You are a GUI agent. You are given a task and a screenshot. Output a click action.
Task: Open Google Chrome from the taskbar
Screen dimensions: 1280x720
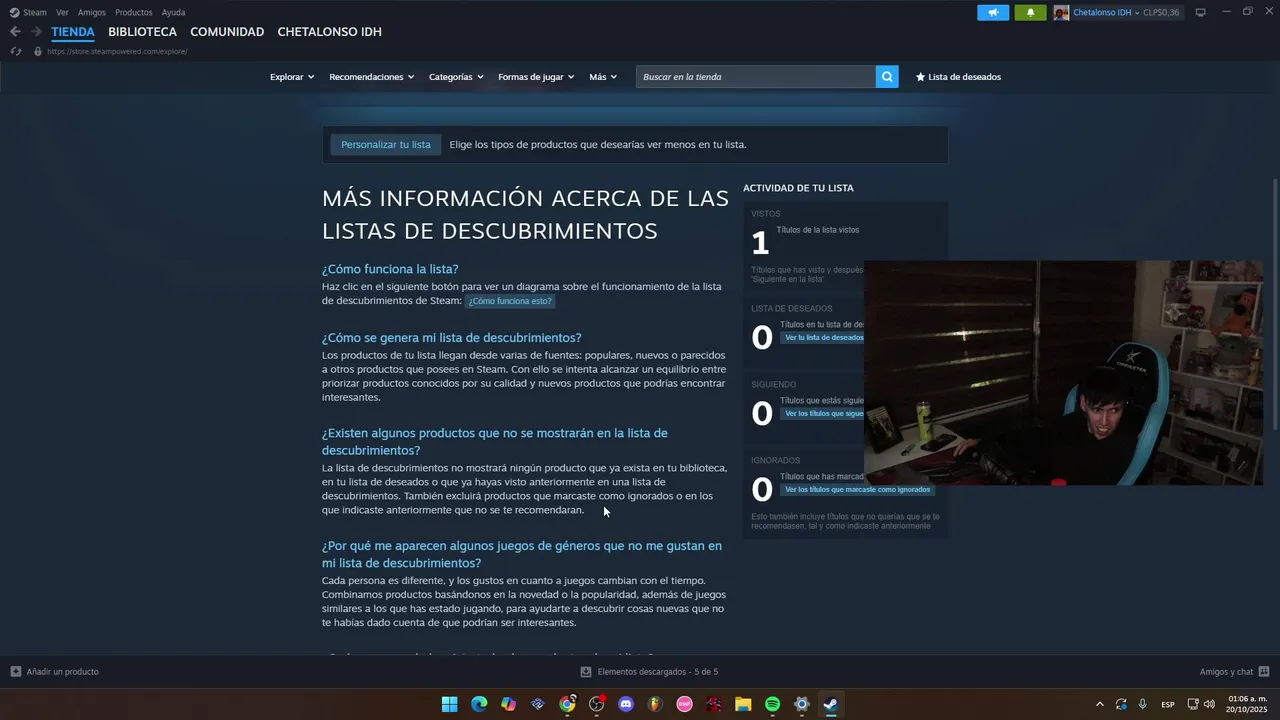pyautogui.click(x=567, y=704)
